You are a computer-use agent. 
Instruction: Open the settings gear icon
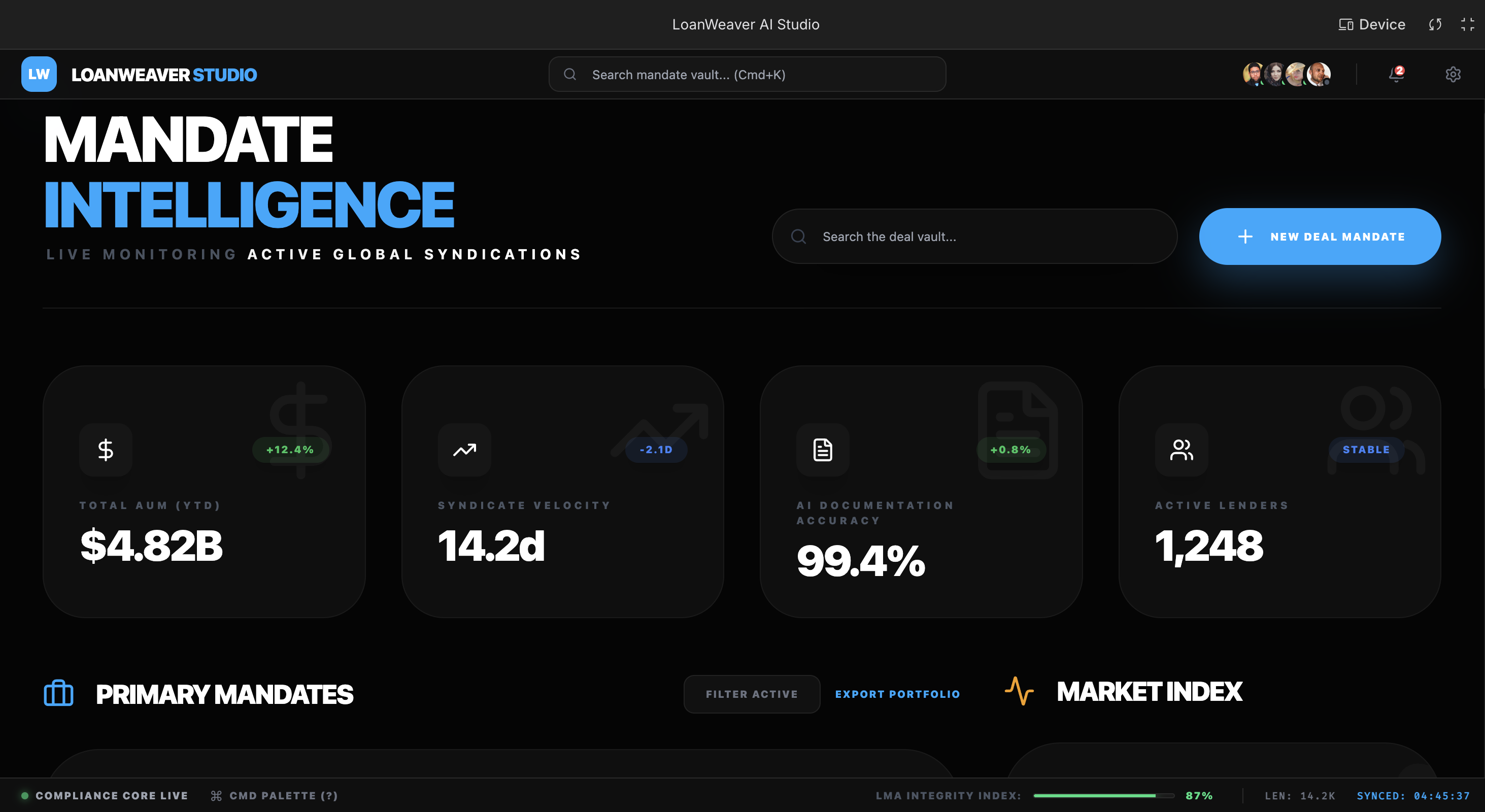click(1453, 74)
